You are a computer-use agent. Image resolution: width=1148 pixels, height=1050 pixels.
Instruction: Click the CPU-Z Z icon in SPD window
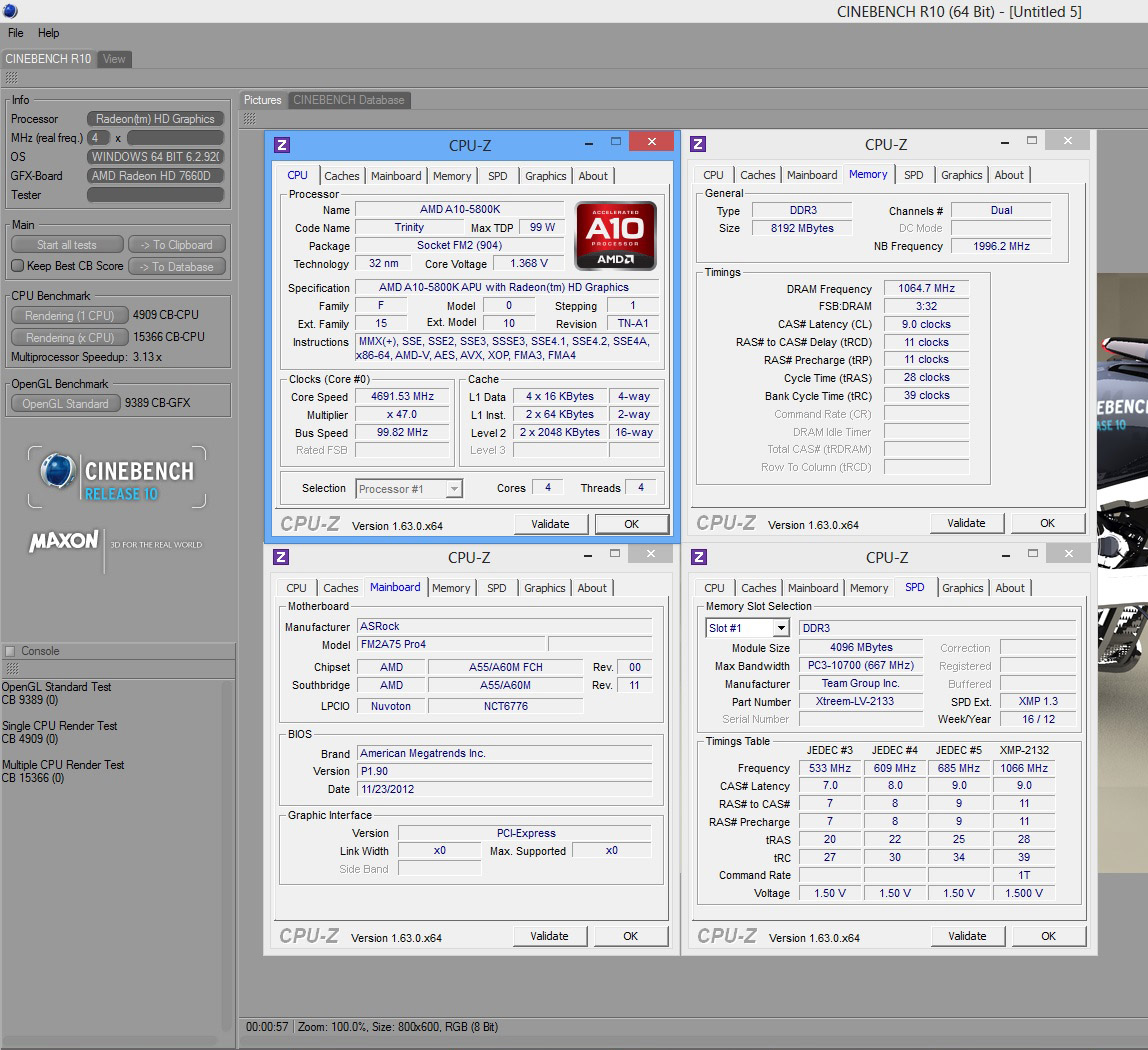698,557
